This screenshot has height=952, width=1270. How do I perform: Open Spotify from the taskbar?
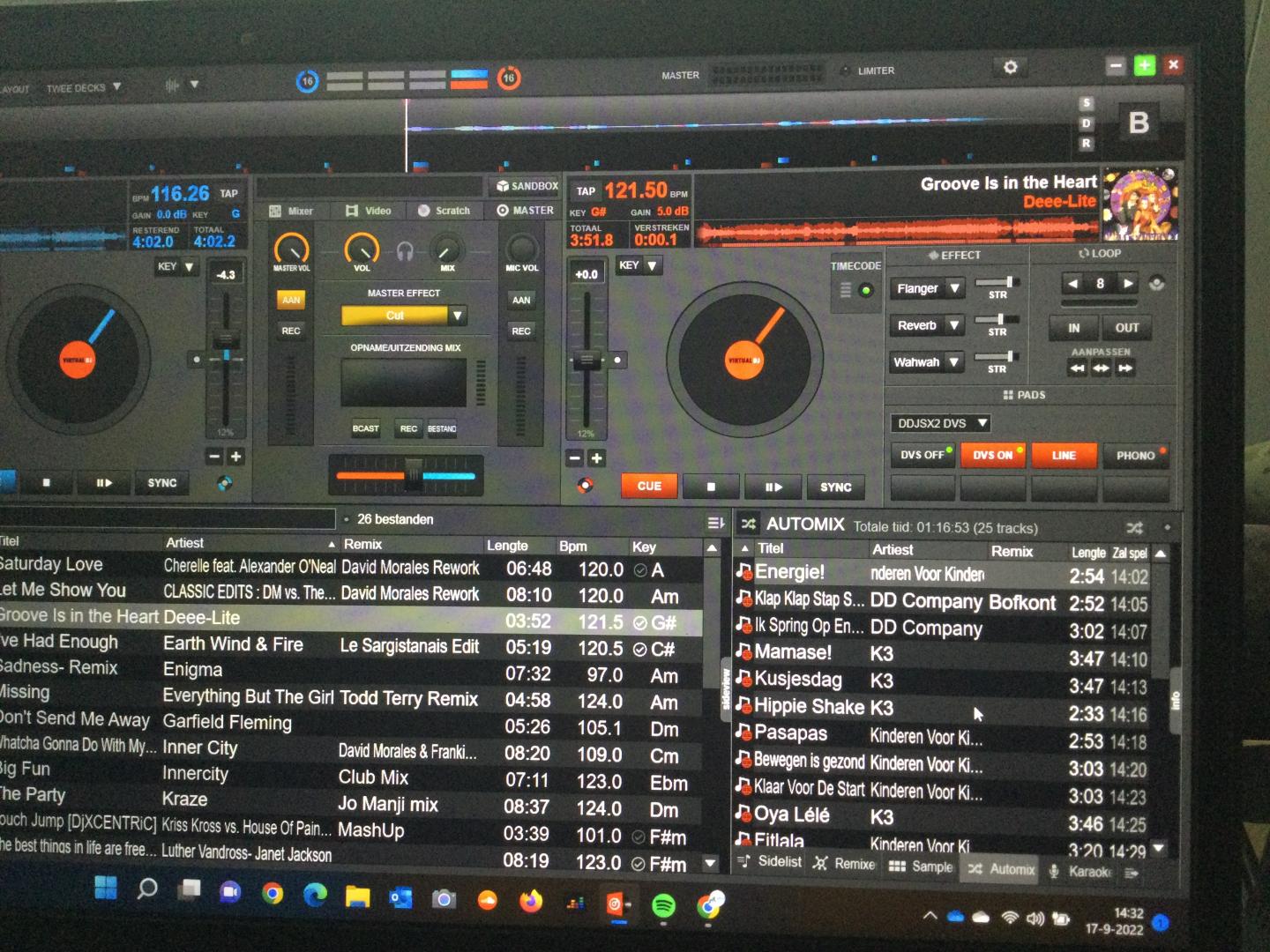(663, 904)
